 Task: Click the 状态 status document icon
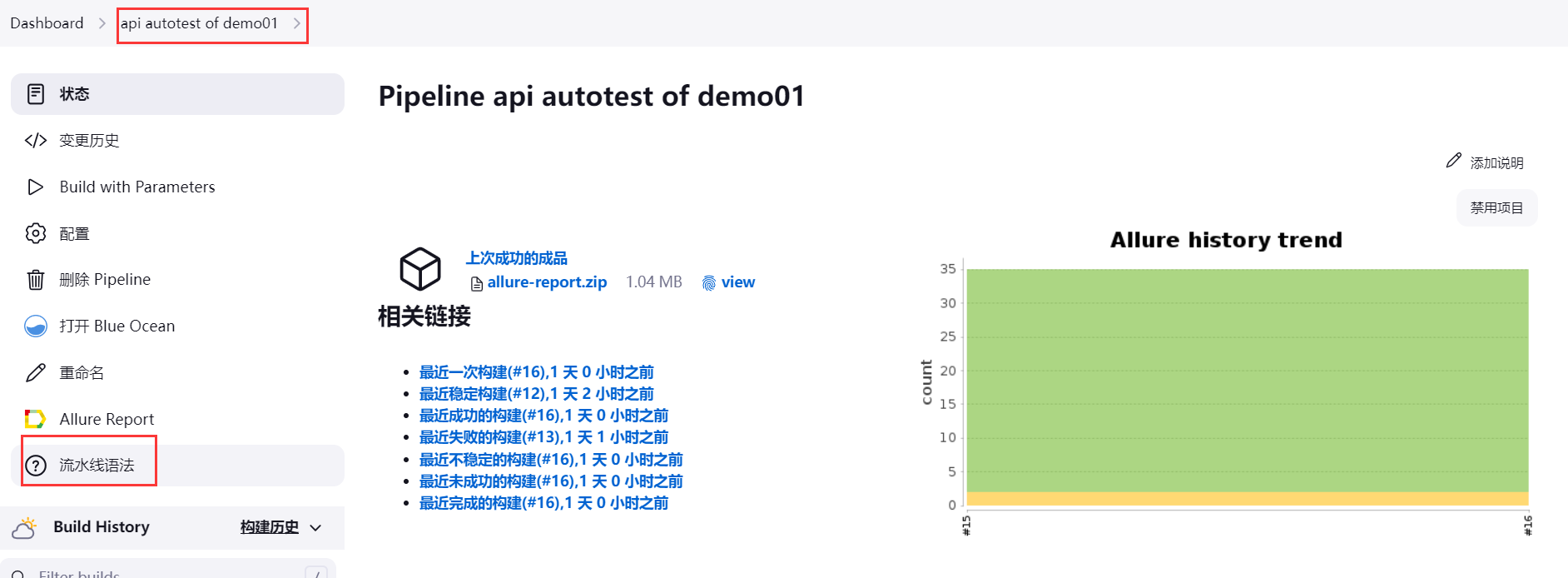coord(36,94)
